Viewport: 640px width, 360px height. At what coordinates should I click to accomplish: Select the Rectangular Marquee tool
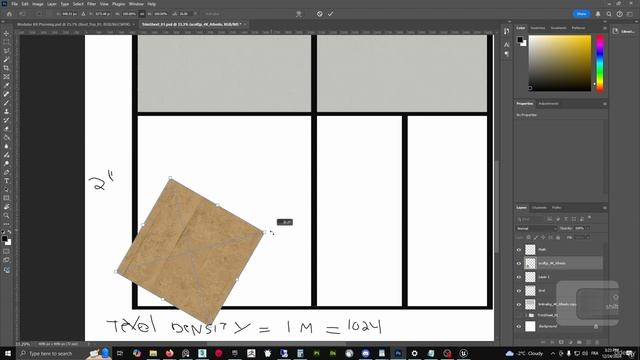6,42
